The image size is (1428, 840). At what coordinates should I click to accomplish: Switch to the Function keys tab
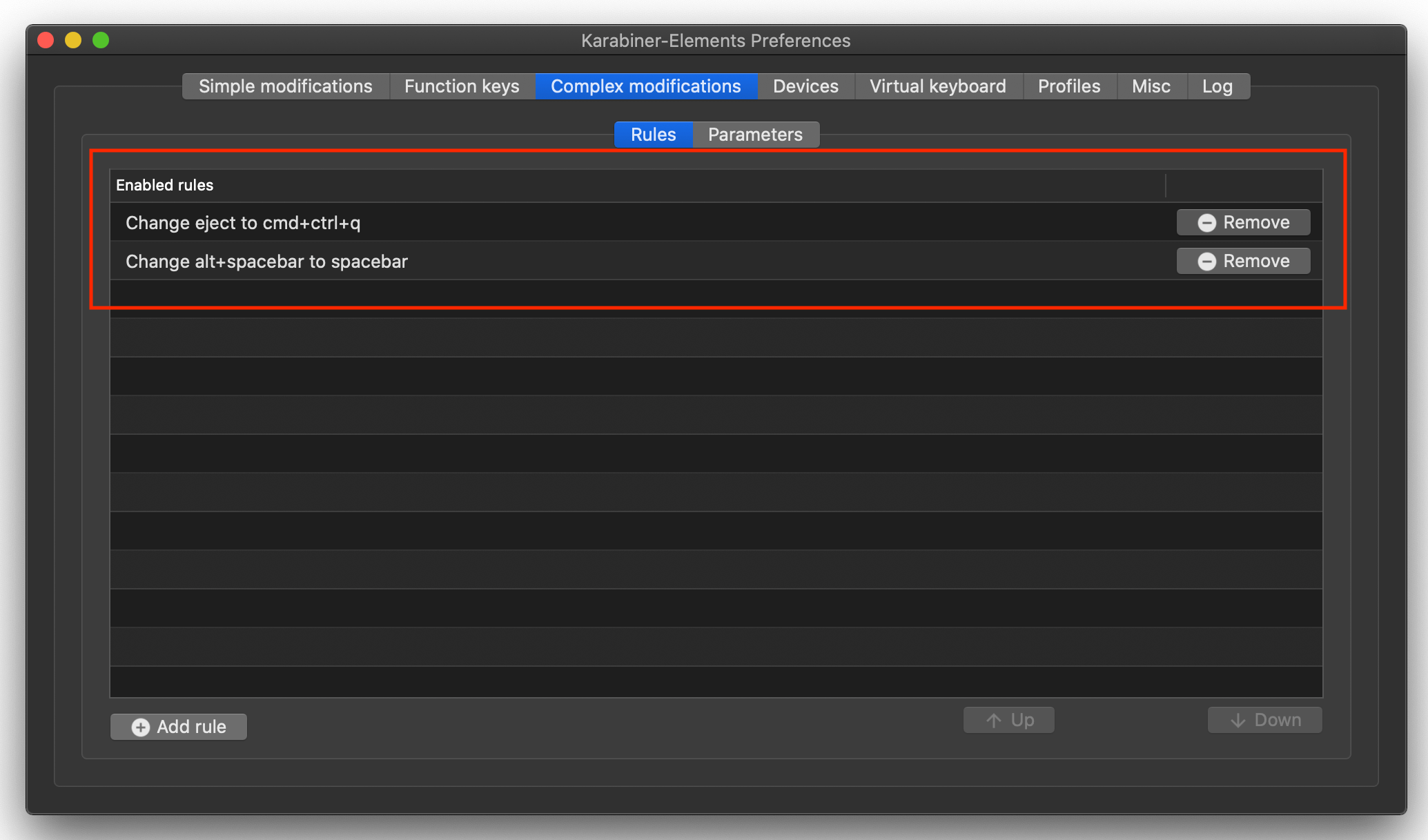[x=462, y=86]
